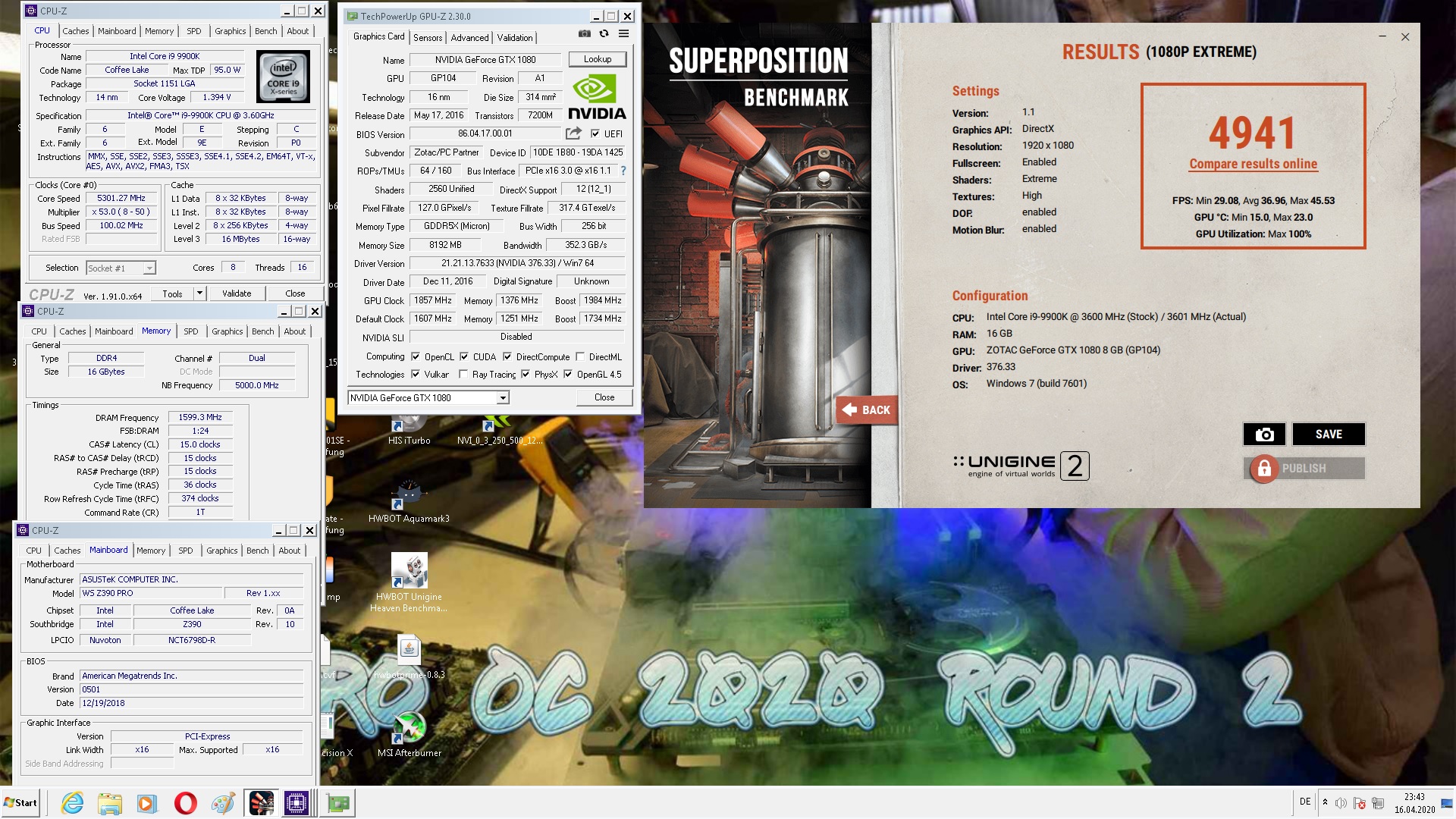Open the GPU-Z hamburger menu
Screen dimensions: 1456x819
coord(623,33)
